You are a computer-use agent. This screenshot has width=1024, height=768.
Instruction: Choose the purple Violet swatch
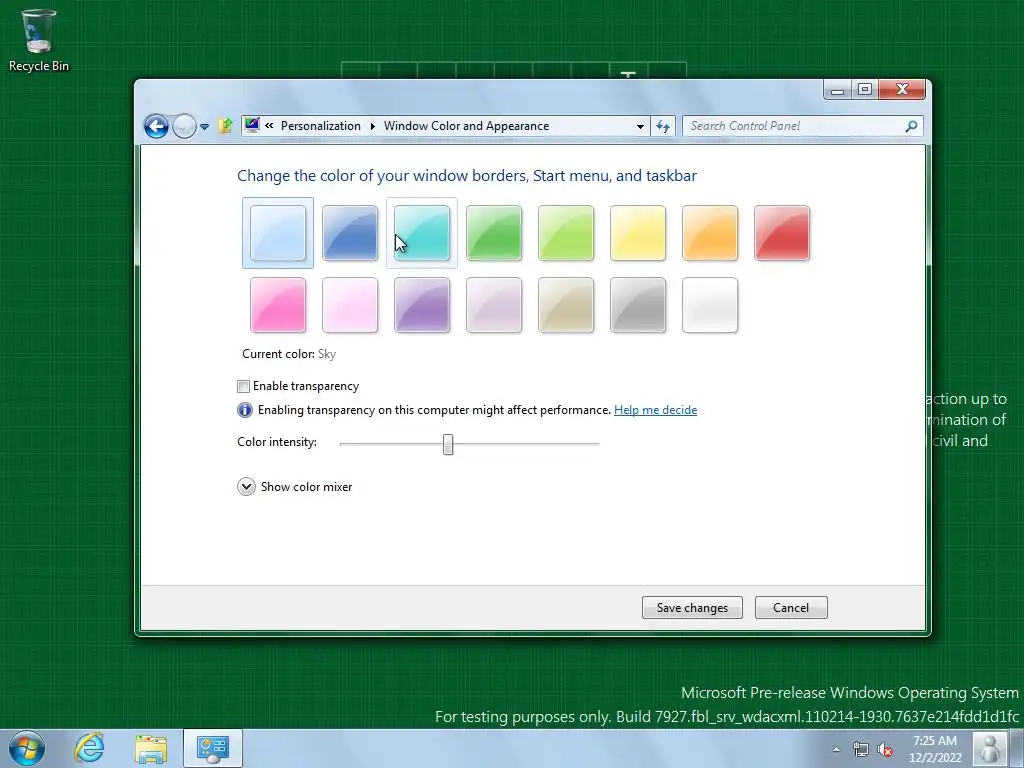coord(422,305)
